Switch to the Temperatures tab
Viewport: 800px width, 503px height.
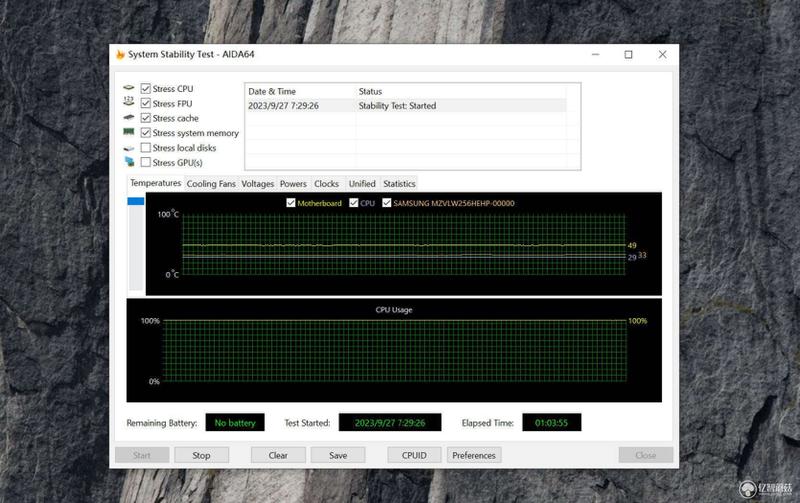(155, 183)
